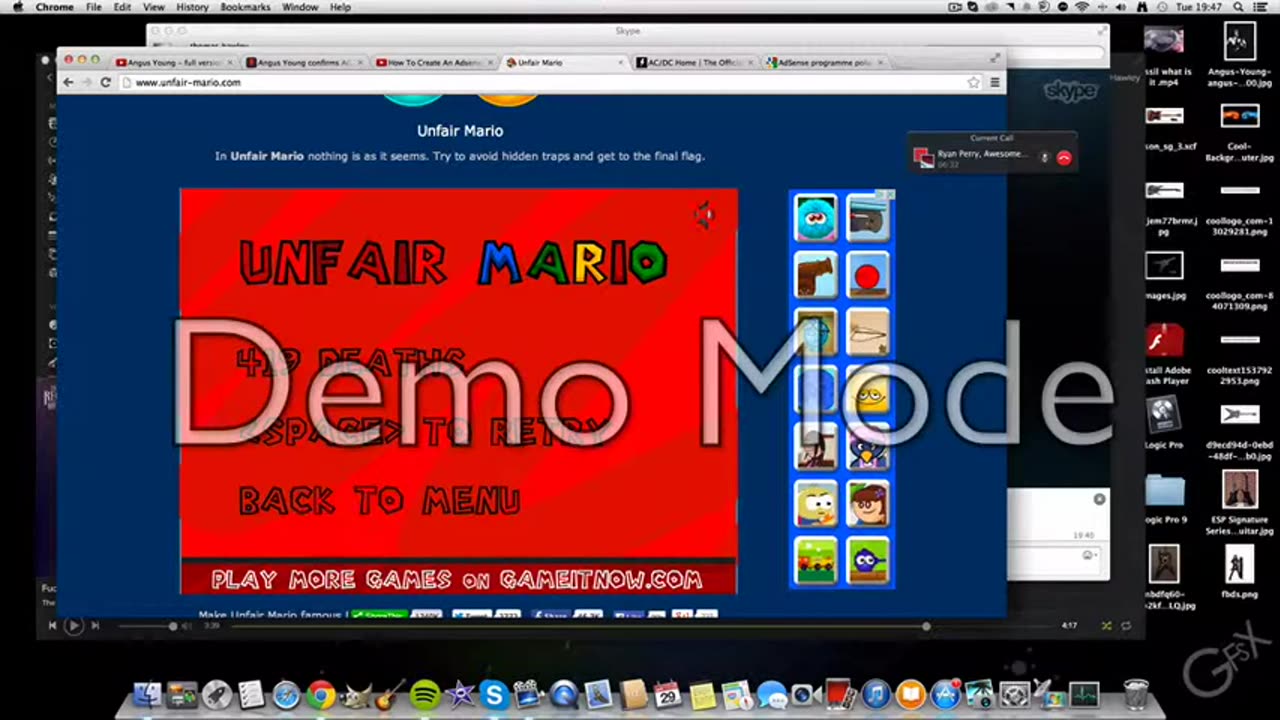Screen dimensions: 1280x720
Task: Click the www.unfair-mario.com address bar
Action: (x=550, y=82)
